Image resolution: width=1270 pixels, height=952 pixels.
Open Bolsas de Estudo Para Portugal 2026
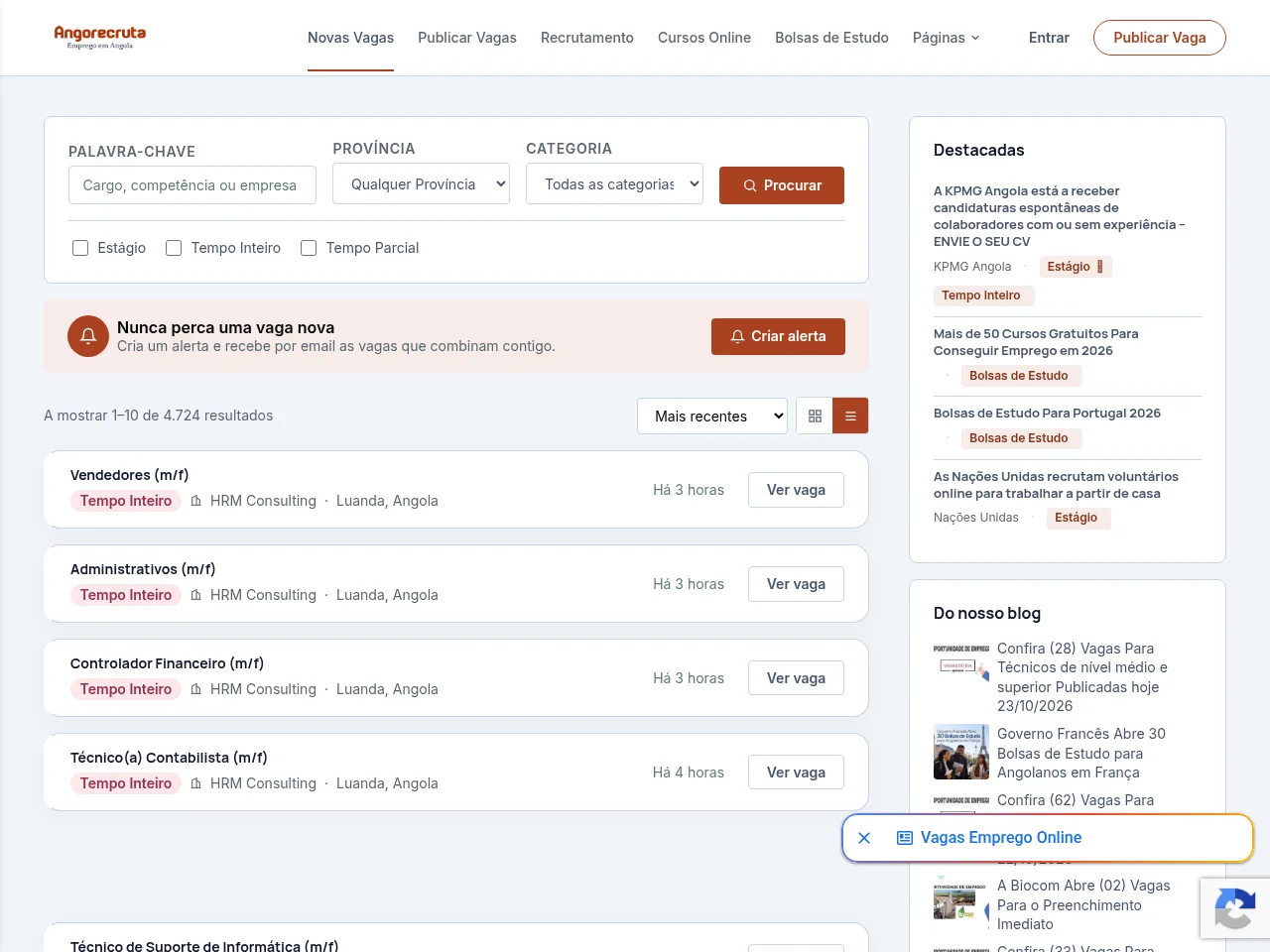[x=1047, y=414]
